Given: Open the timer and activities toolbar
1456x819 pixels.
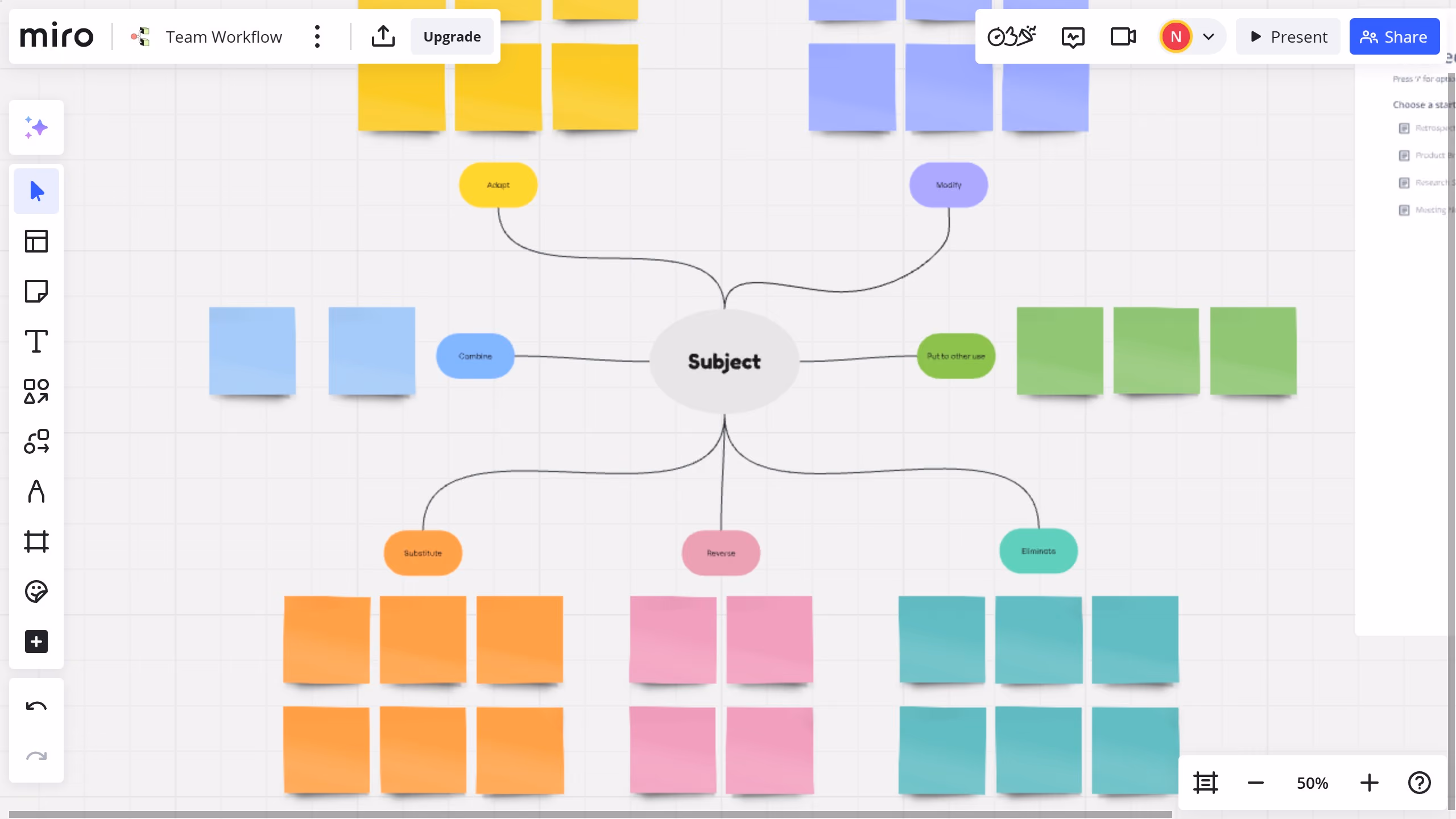Looking at the screenshot, I should (1011, 36).
